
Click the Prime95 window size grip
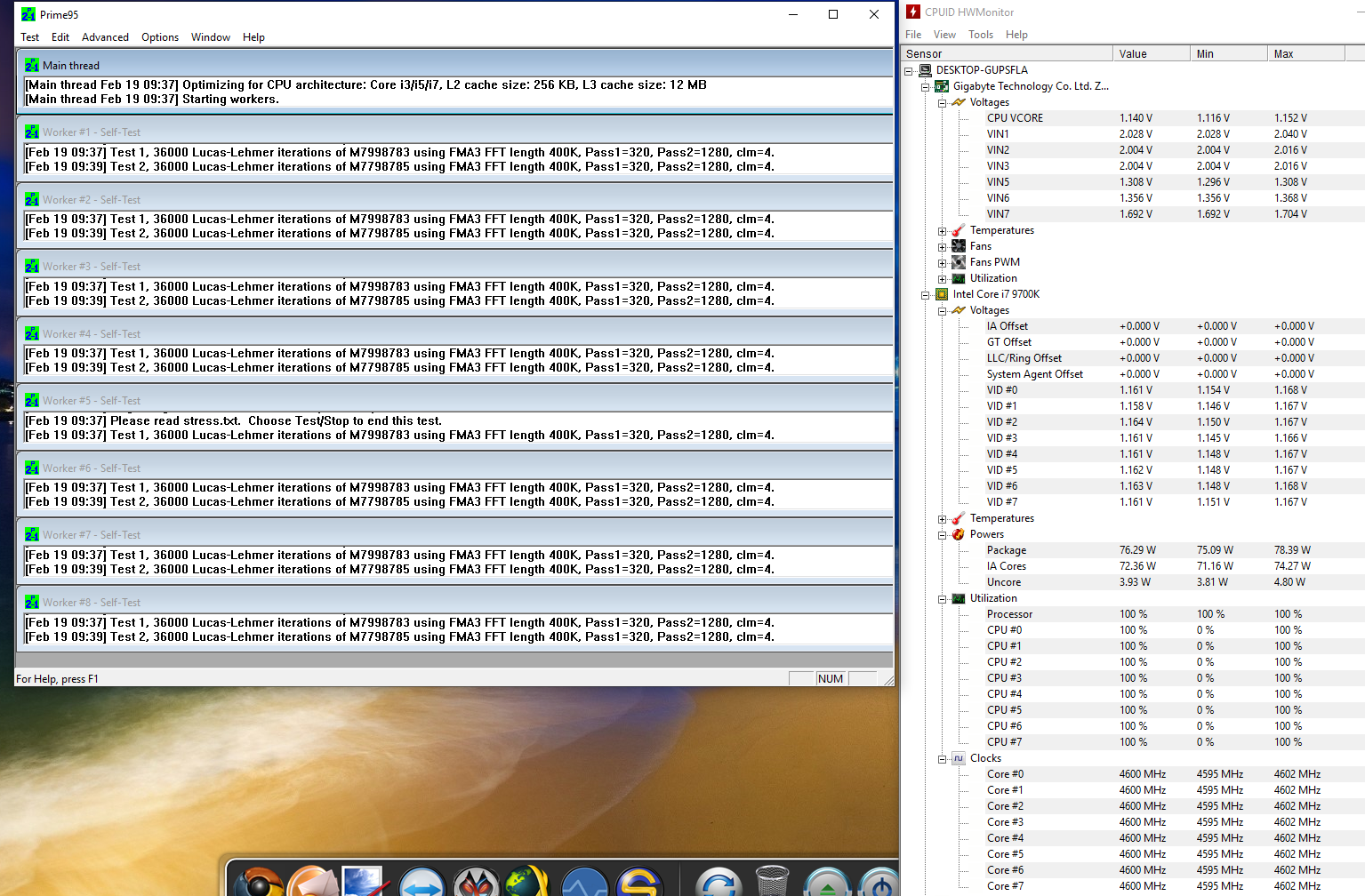coord(887,679)
